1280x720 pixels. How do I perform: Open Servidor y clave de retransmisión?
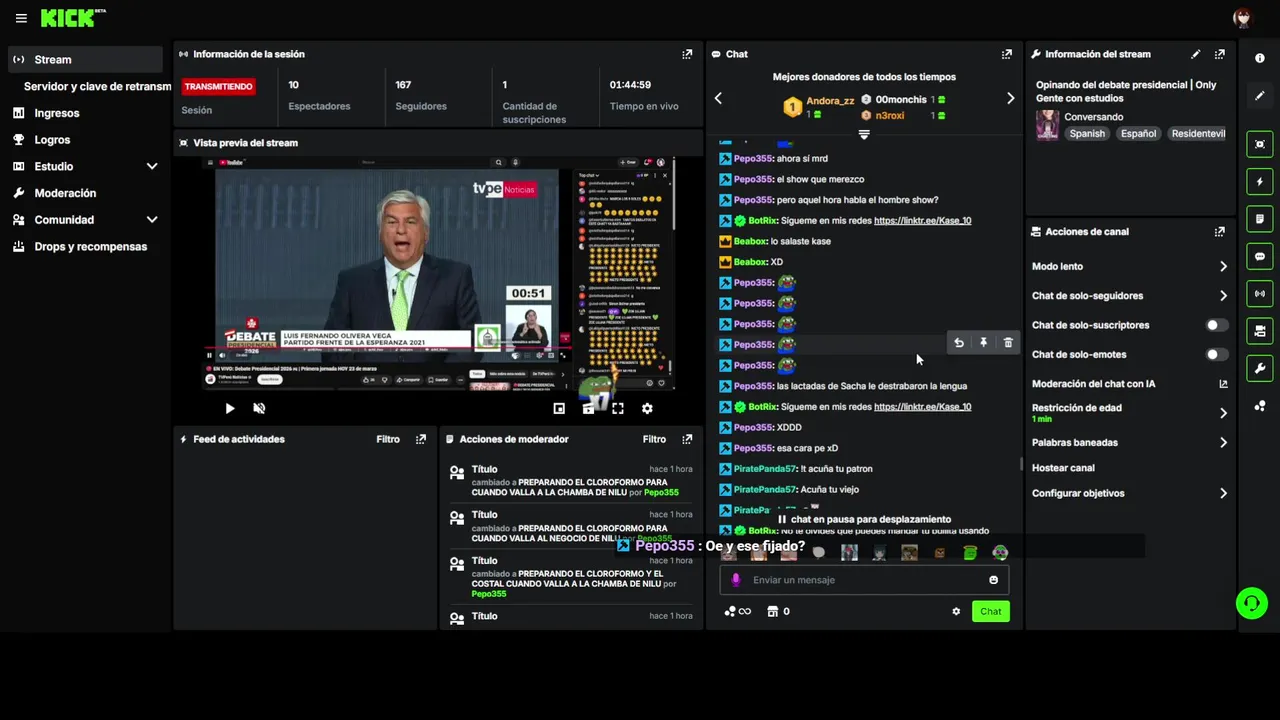click(97, 87)
